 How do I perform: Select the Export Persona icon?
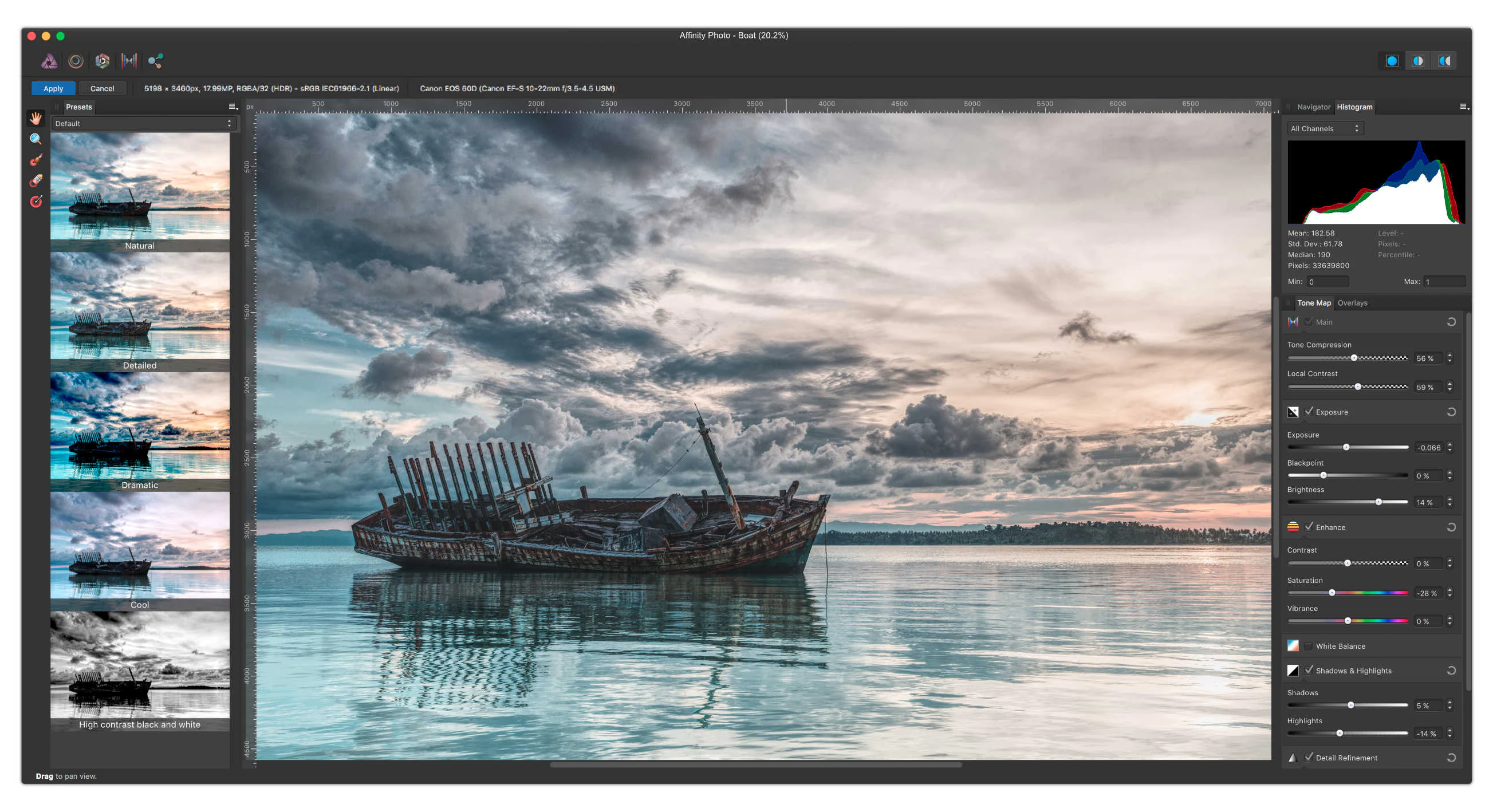point(156,61)
